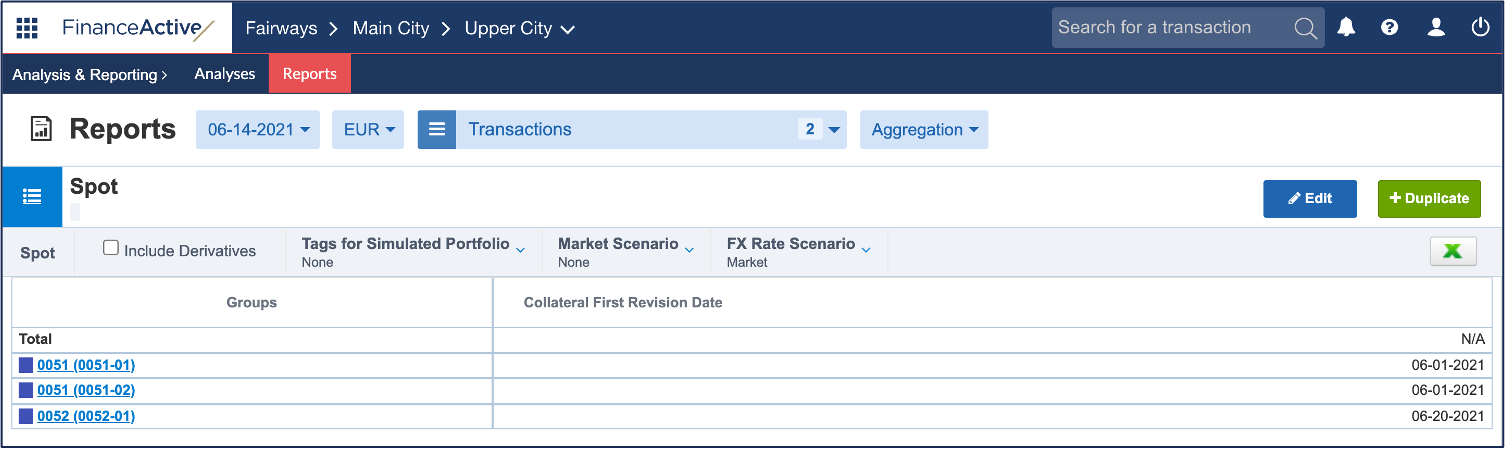Image resolution: width=1506 pixels, height=449 pixels.
Task: Click the power logout icon
Action: [1481, 27]
